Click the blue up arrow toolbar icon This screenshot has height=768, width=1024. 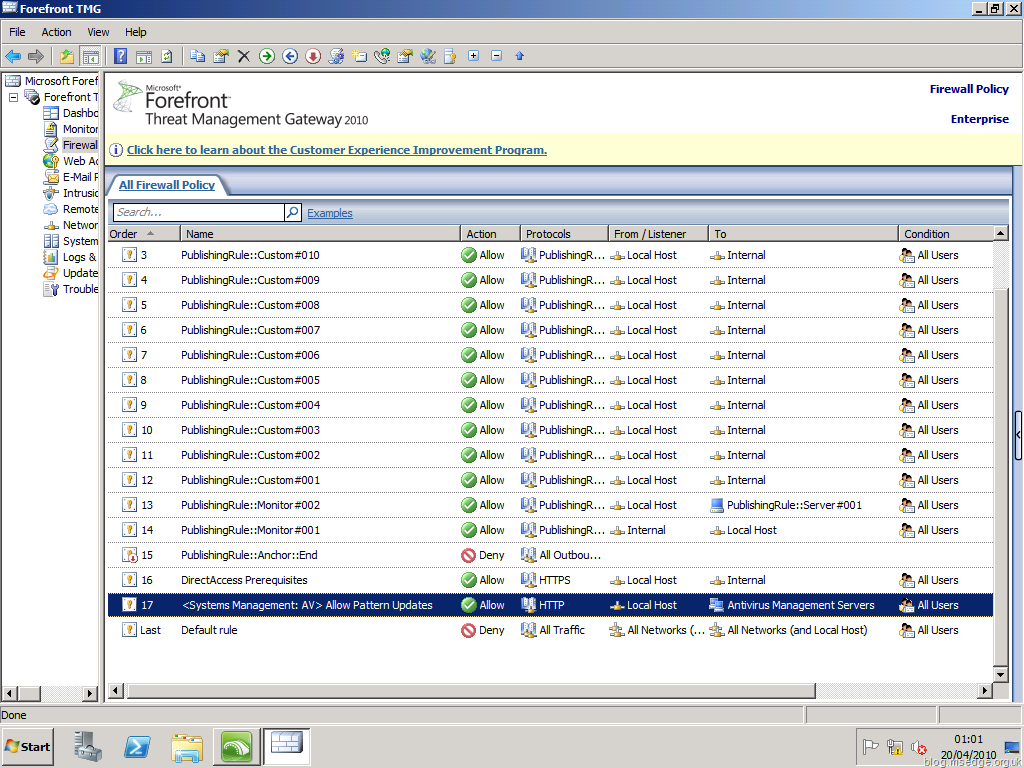coord(520,56)
